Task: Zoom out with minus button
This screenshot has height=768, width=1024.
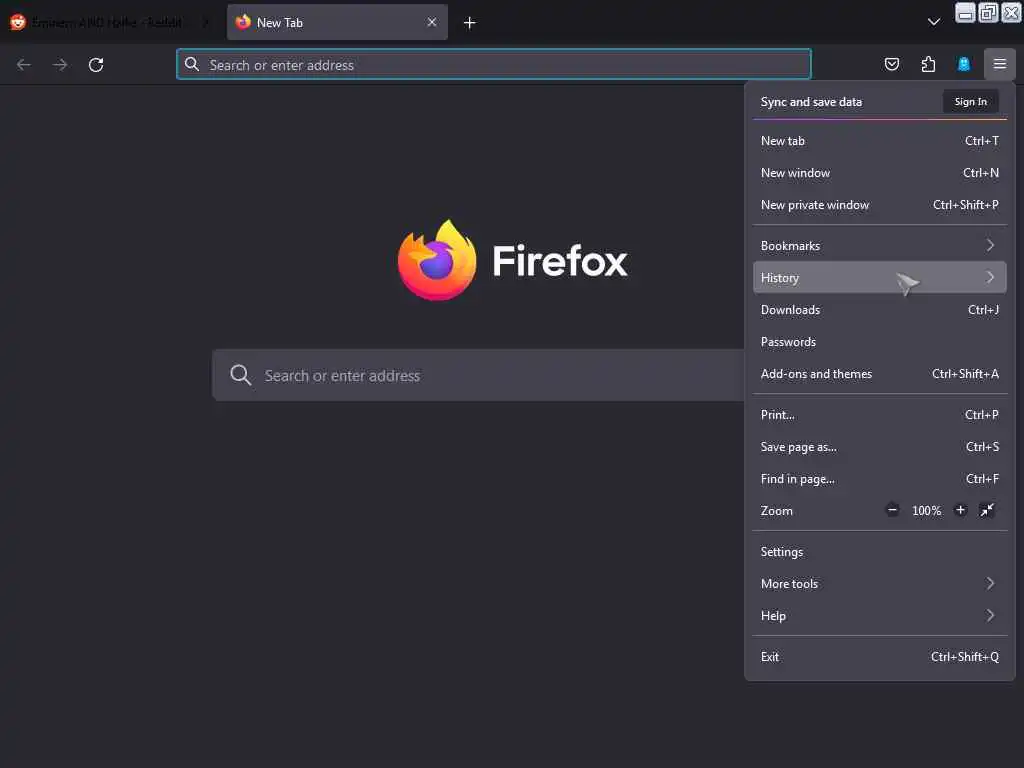Action: [892, 510]
